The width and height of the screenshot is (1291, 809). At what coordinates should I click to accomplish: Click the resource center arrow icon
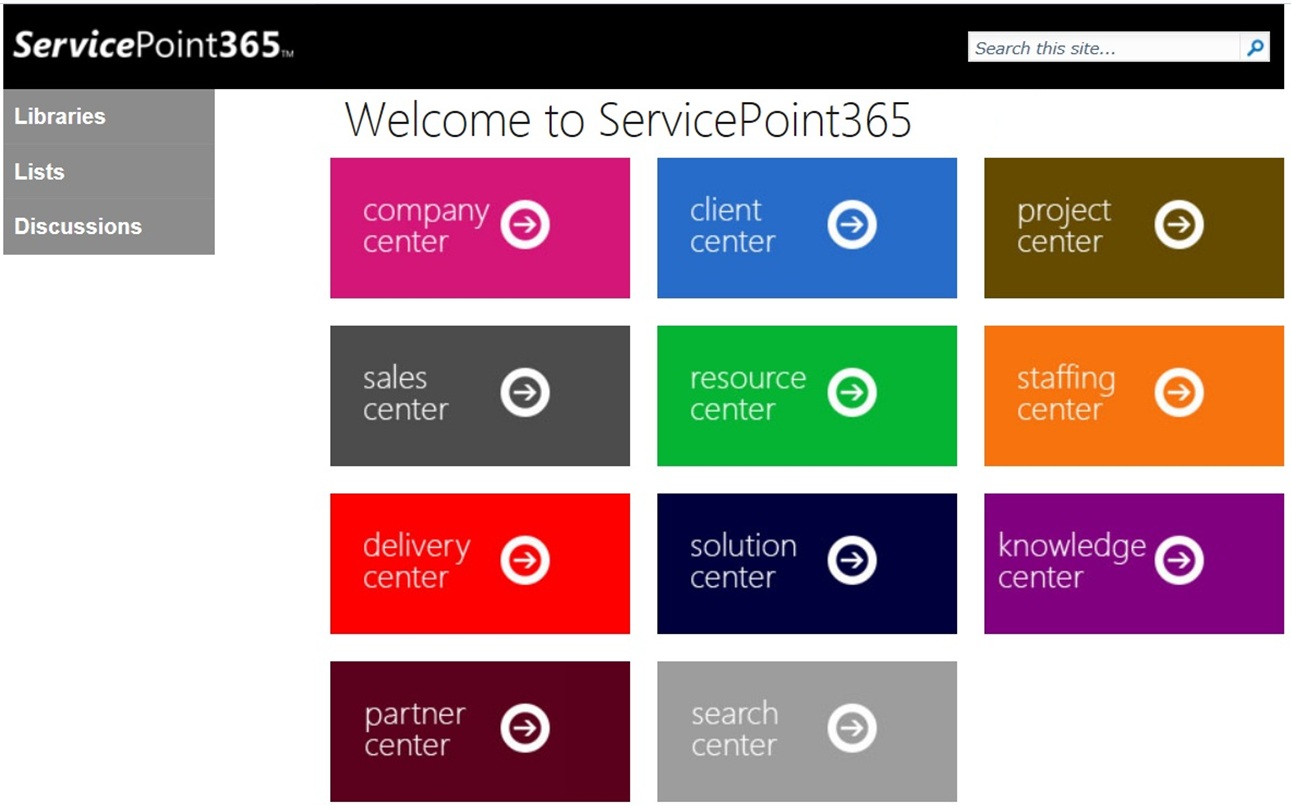click(852, 393)
